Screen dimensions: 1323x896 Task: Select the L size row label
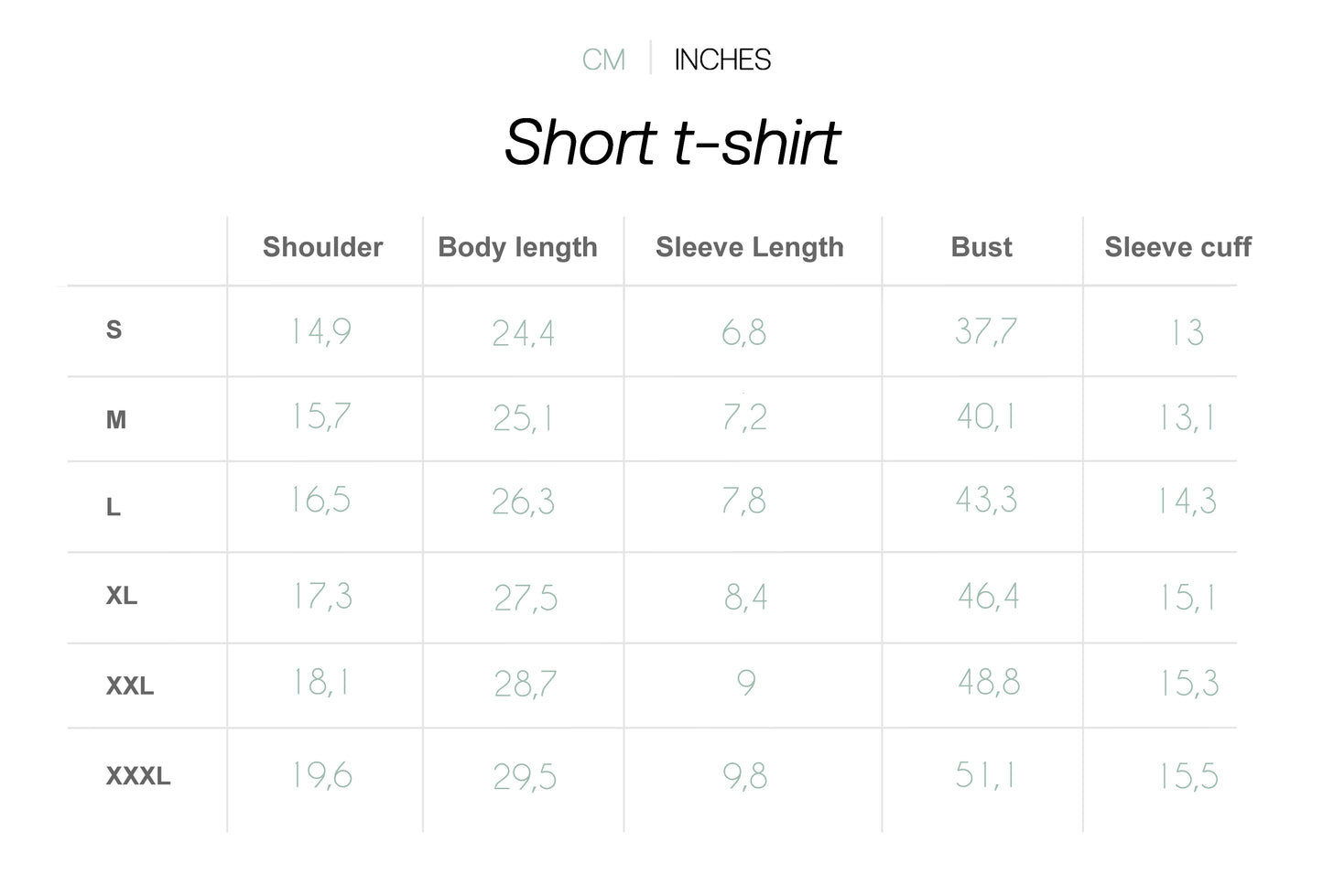[114, 507]
